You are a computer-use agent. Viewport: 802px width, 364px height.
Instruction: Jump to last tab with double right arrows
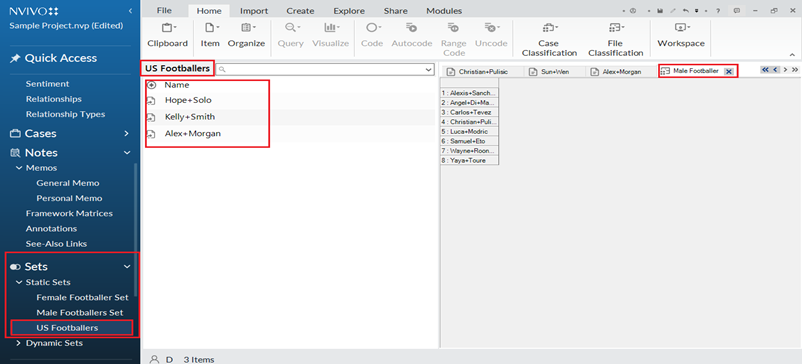coord(795,70)
